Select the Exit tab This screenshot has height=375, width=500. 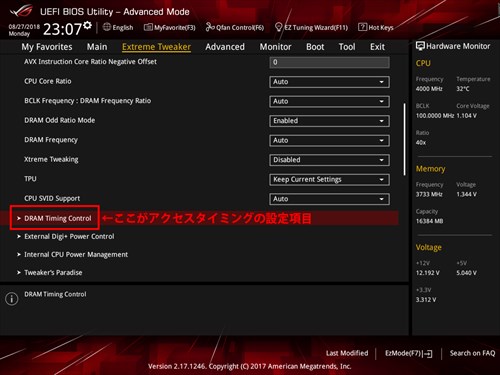tap(377, 47)
